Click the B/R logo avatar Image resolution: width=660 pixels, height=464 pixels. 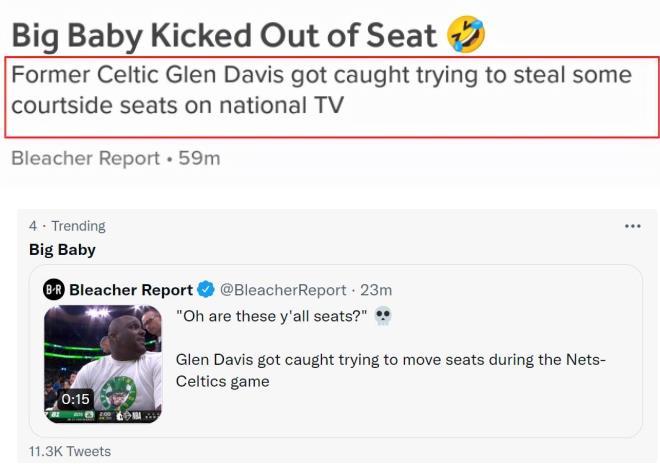54,290
